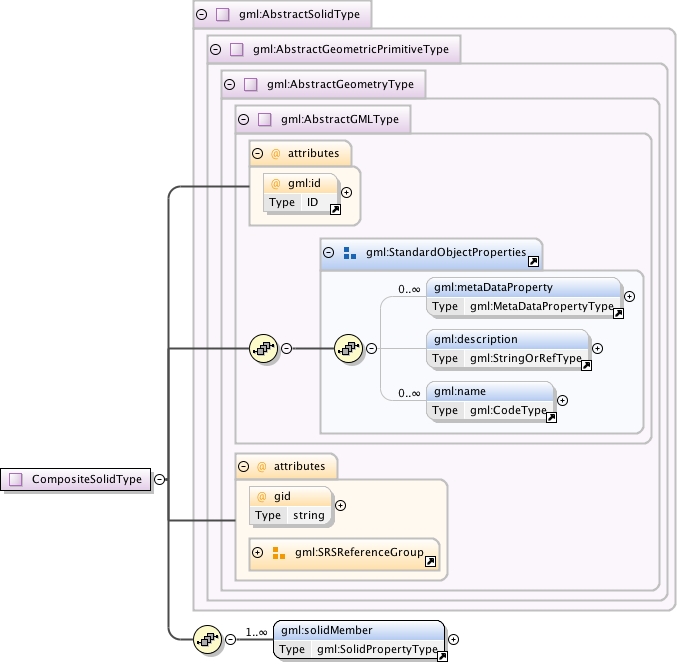The height and width of the screenshot is (664, 677).
Task: Follow the reference arrow on gml:StandardObjectProperties
Action: [533, 261]
